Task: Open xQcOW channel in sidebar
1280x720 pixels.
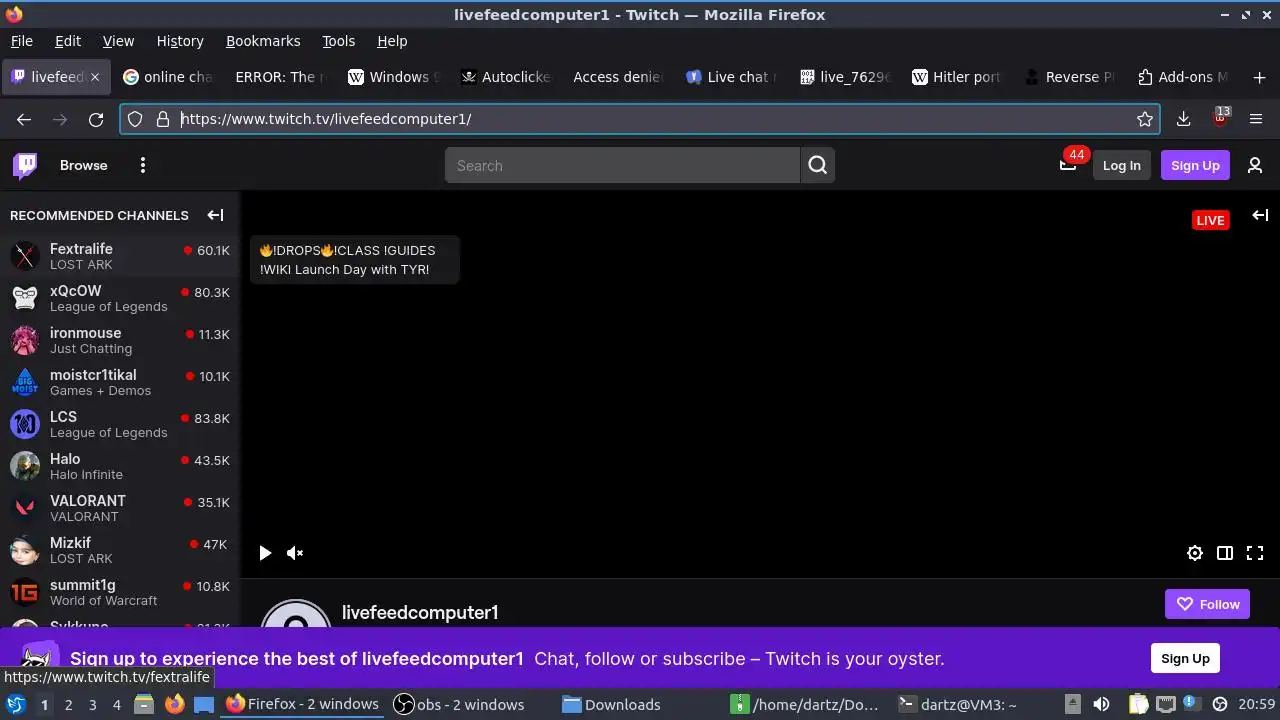Action: point(120,298)
